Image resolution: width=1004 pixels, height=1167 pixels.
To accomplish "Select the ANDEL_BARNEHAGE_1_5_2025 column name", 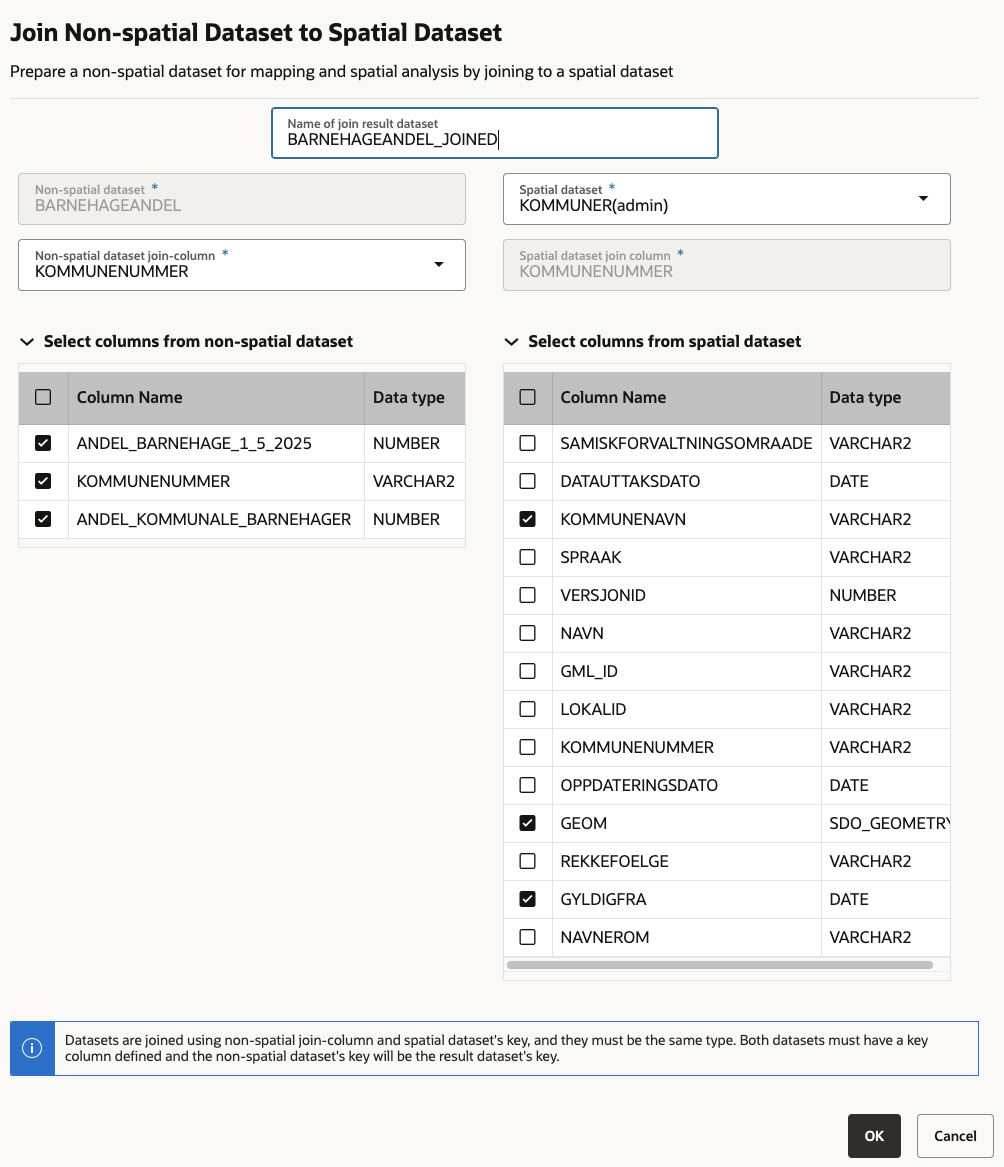I will (x=194, y=444).
